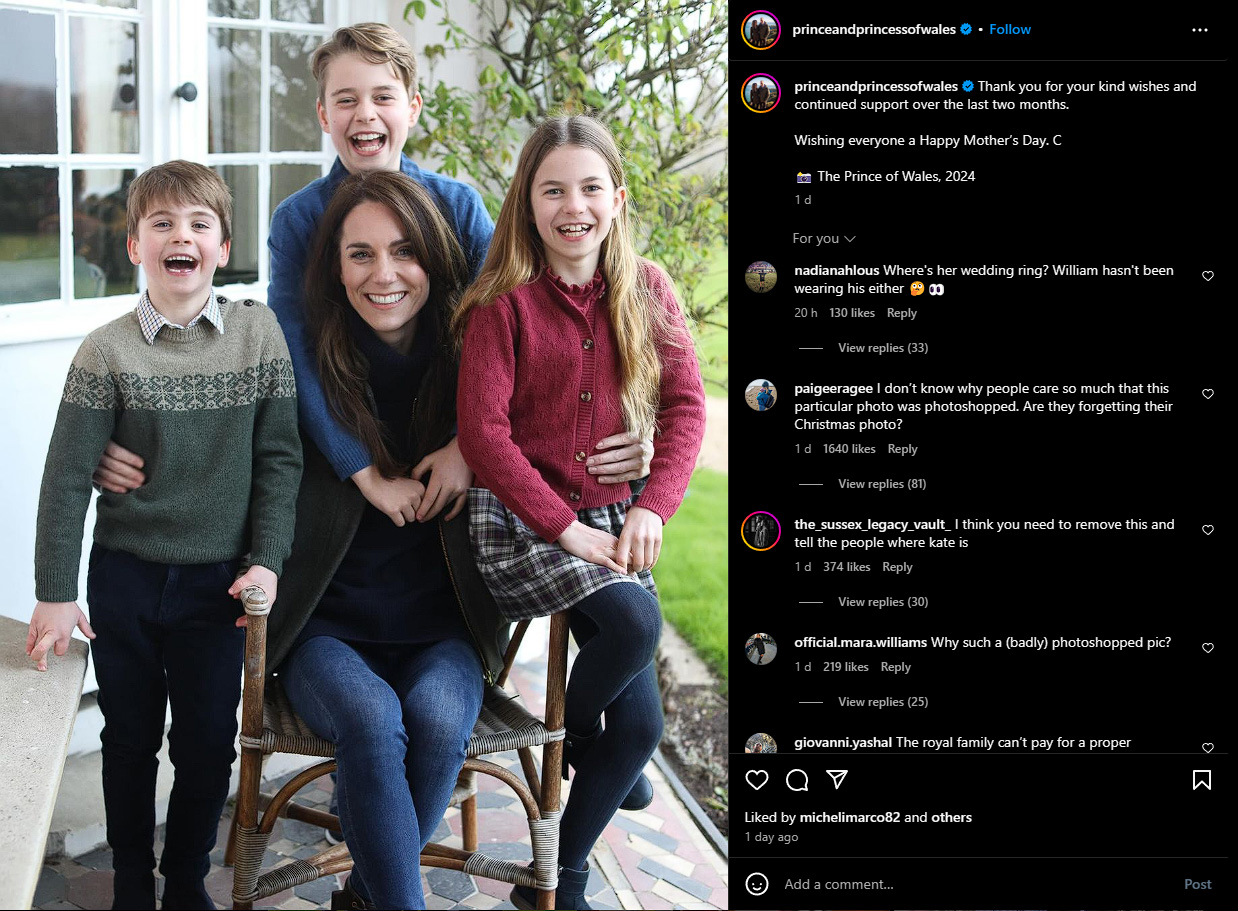Like paigeeragee's comment

(1207, 394)
